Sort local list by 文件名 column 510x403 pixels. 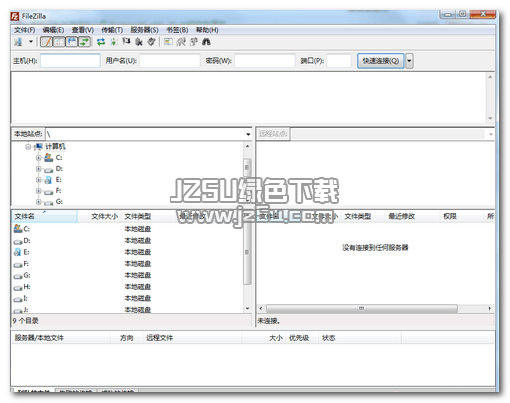[x=45, y=216]
